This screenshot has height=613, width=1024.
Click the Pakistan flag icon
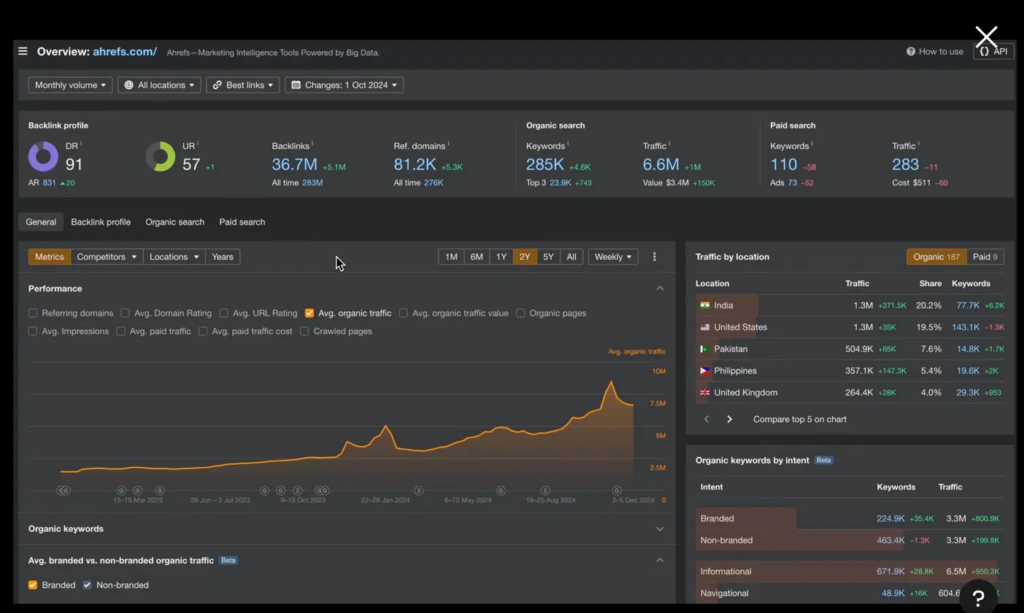coord(705,349)
